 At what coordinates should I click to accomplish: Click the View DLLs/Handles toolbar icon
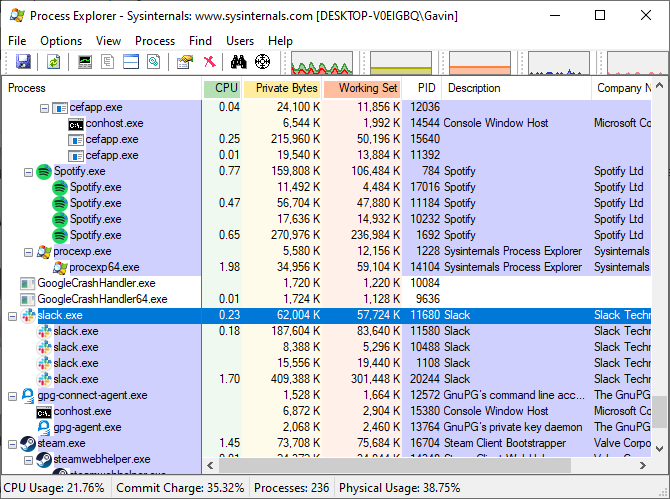[154, 62]
